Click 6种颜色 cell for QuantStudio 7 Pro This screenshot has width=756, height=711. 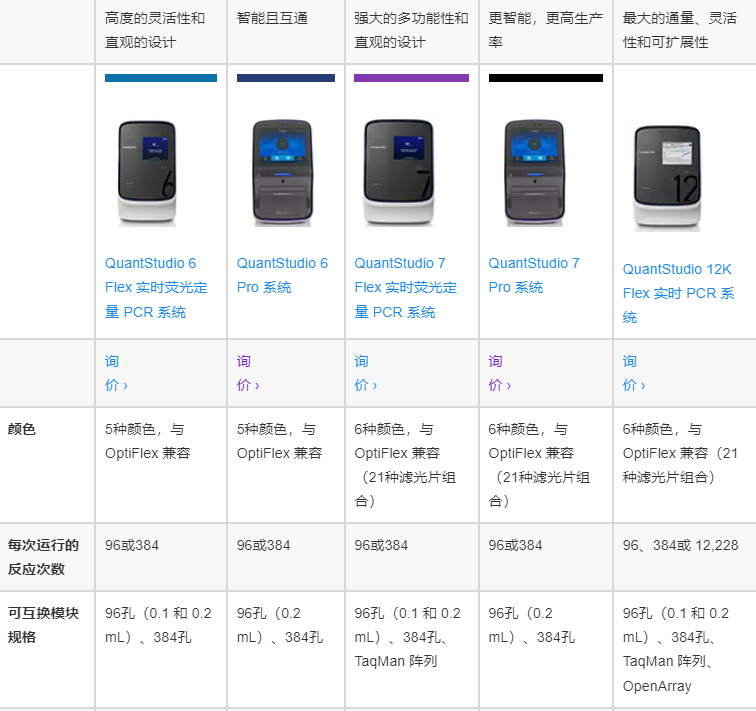pyautogui.click(x=546, y=465)
